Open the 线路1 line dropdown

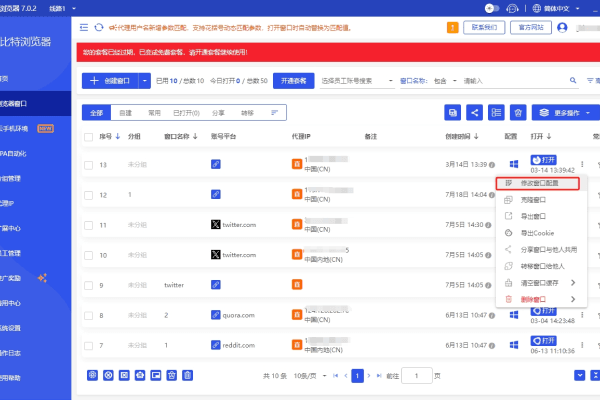[62, 8]
